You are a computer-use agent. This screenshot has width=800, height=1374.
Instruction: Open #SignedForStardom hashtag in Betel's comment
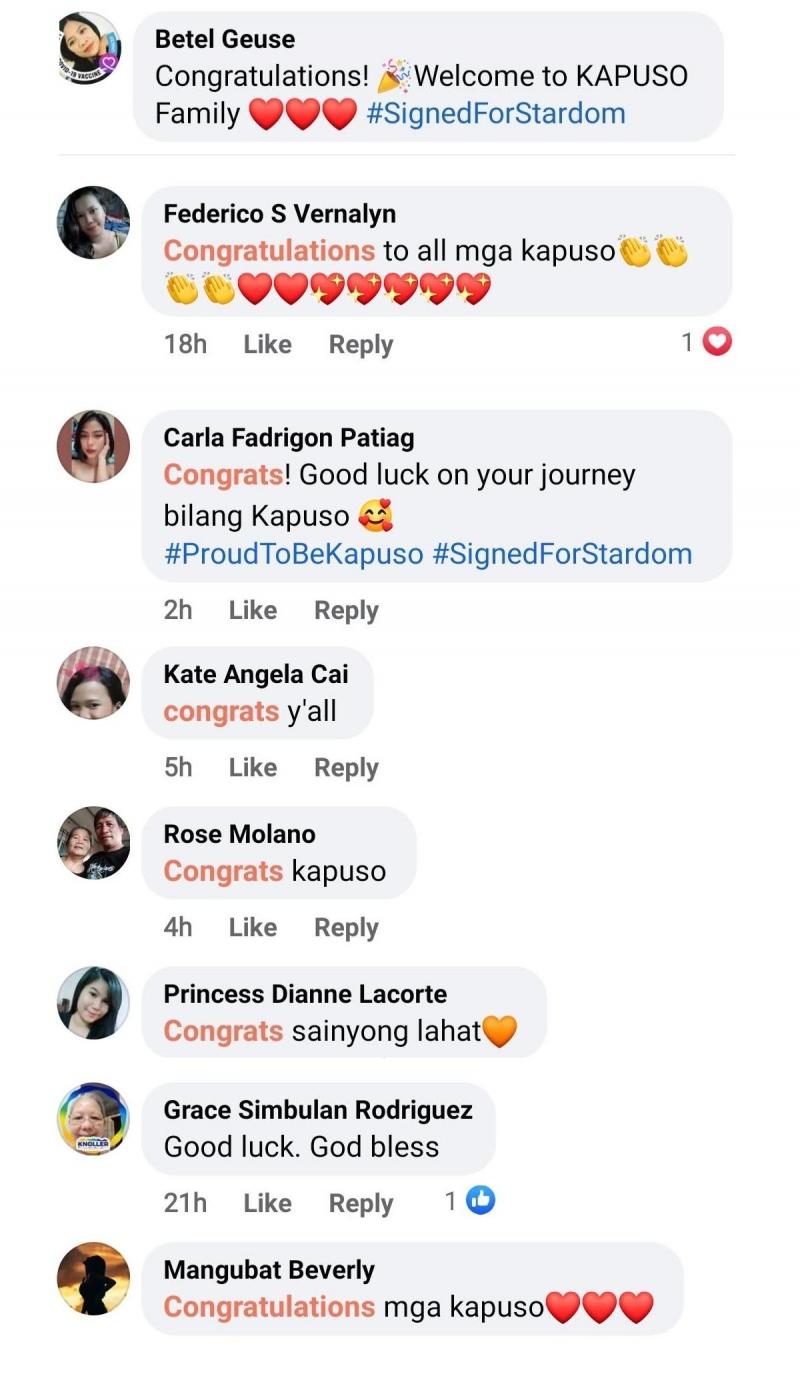click(496, 113)
